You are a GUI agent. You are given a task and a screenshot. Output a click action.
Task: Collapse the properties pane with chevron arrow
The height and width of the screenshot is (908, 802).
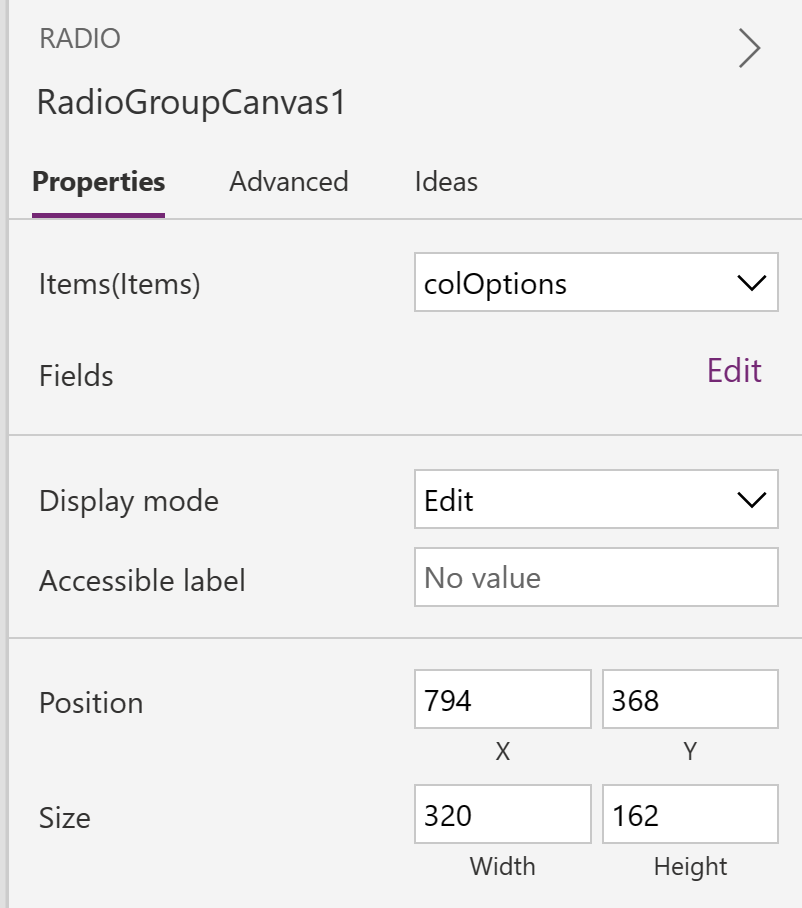pos(749,48)
